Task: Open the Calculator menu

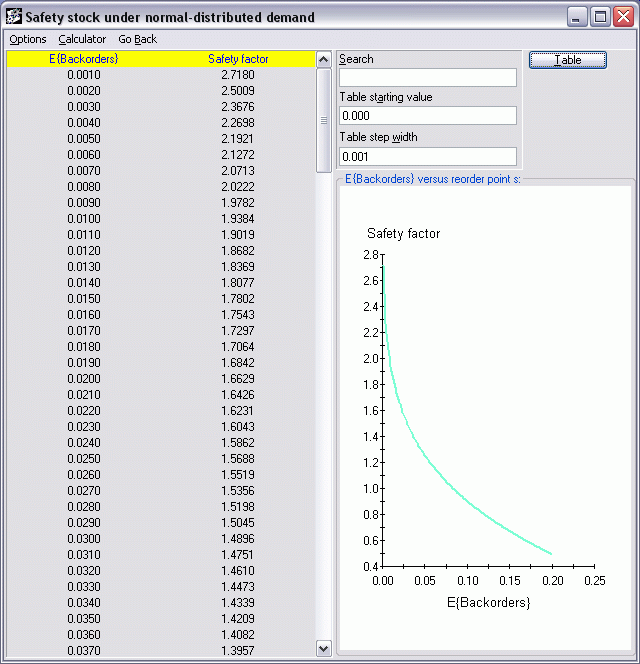Action: pos(82,39)
